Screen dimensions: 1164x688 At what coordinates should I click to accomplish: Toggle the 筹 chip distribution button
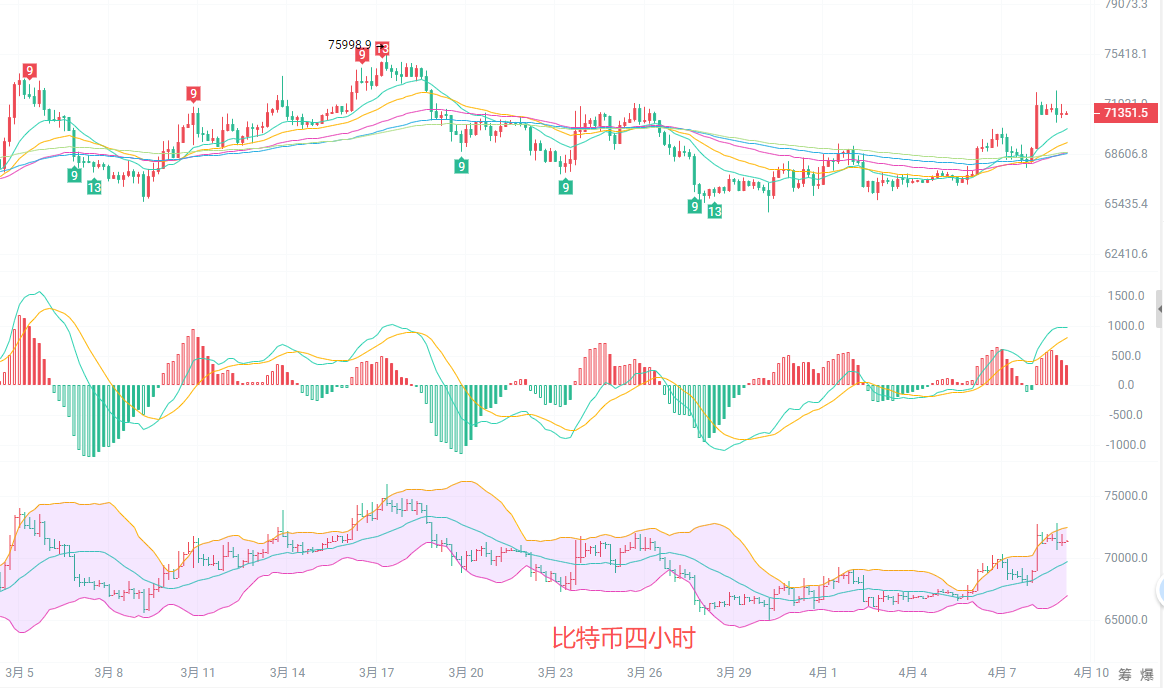[x=1125, y=675]
